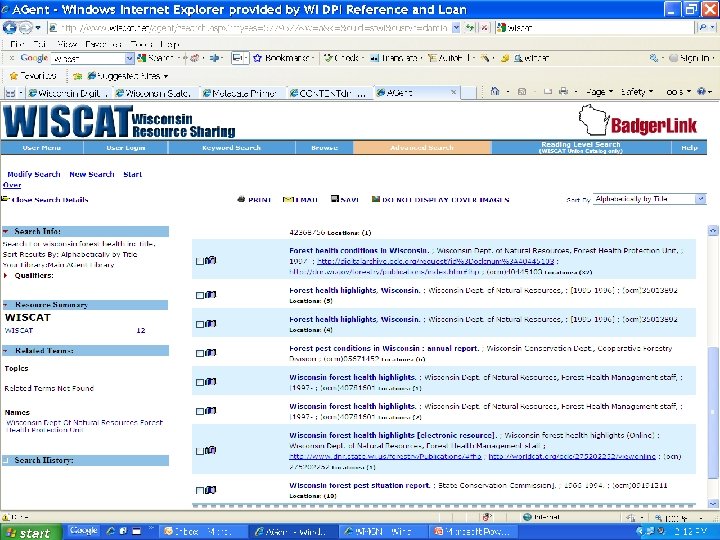Collapse the Related Terms panel
The height and width of the screenshot is (540, 720).
(6, 351)
